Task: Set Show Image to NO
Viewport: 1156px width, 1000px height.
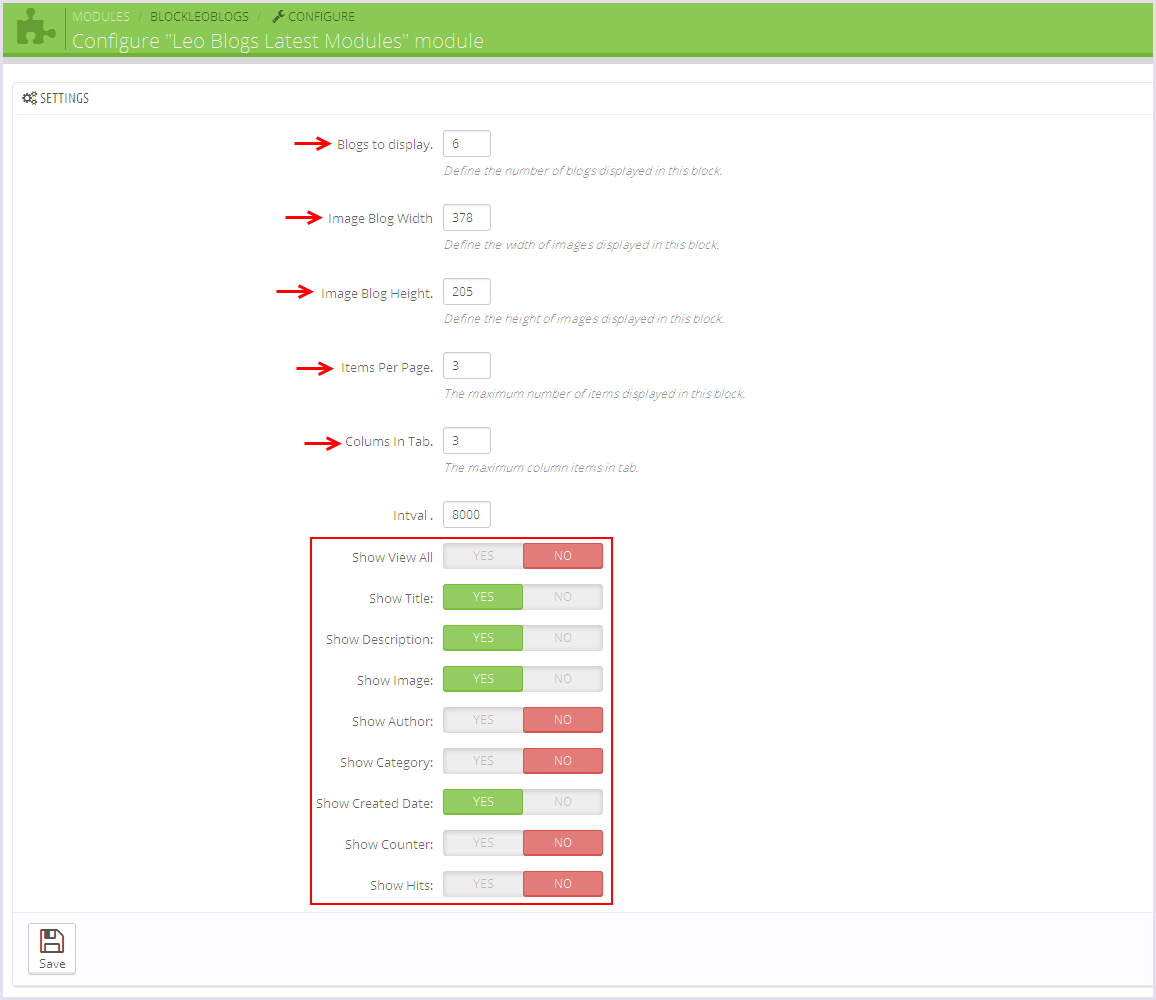Action: pyautogui.click(x=563, y=678)
